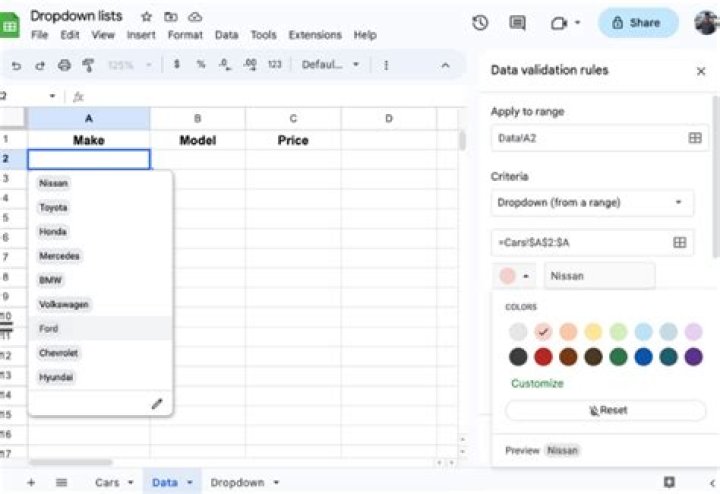Open the comments icon
Screen dimensions: 720x494
click(x=518, y=22)
